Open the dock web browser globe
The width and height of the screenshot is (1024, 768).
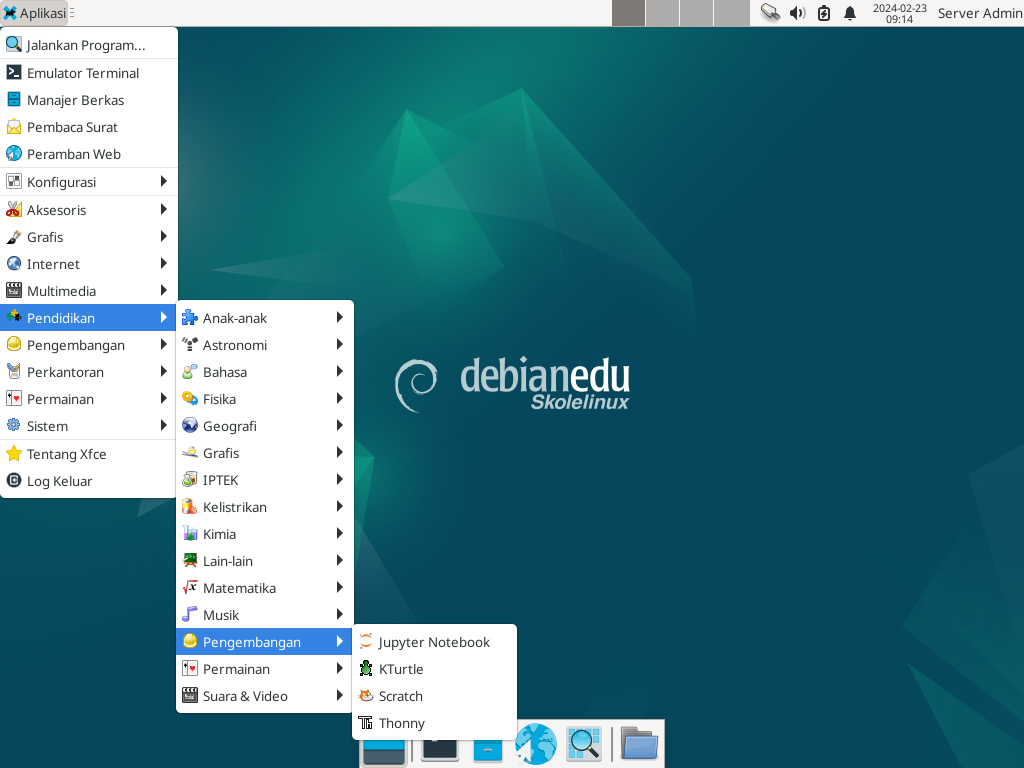pyautogui.click(x=536, y=743)
